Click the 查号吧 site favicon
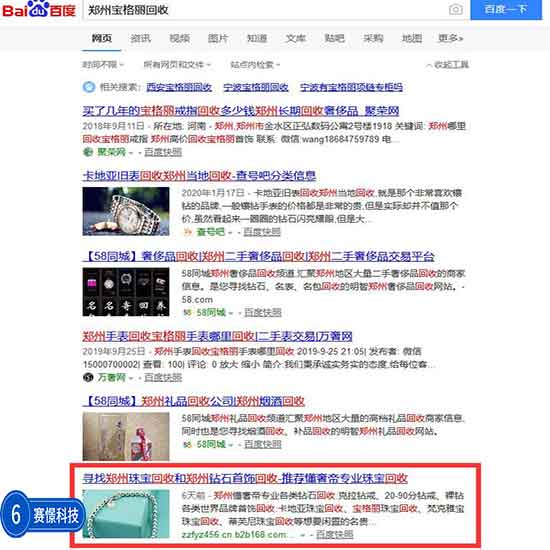Viewport: 550px width, 550px height. point(188,232)
